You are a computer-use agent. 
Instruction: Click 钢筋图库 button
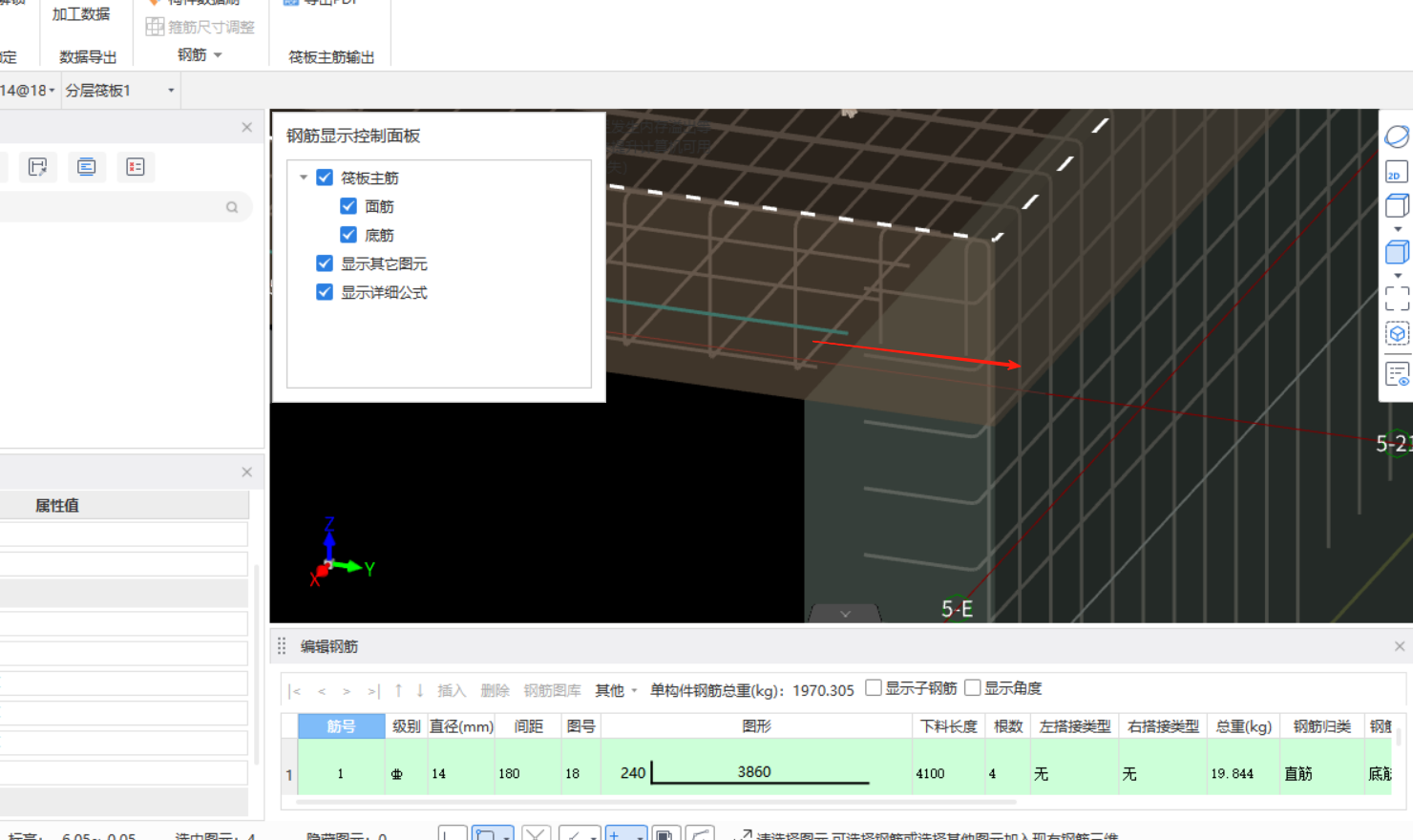pyautogui.click(x=552, y=690)
